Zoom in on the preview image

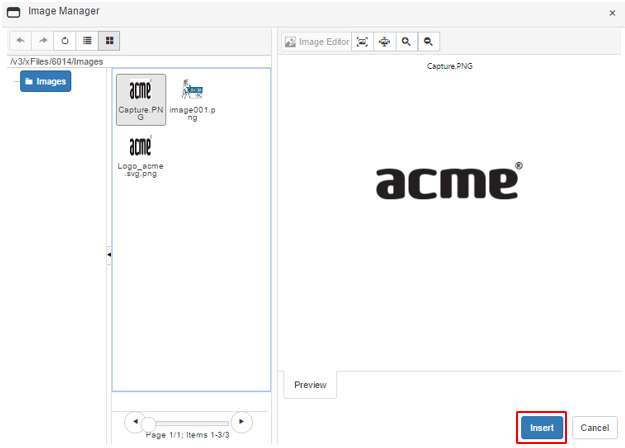click(x=406, y=42)
